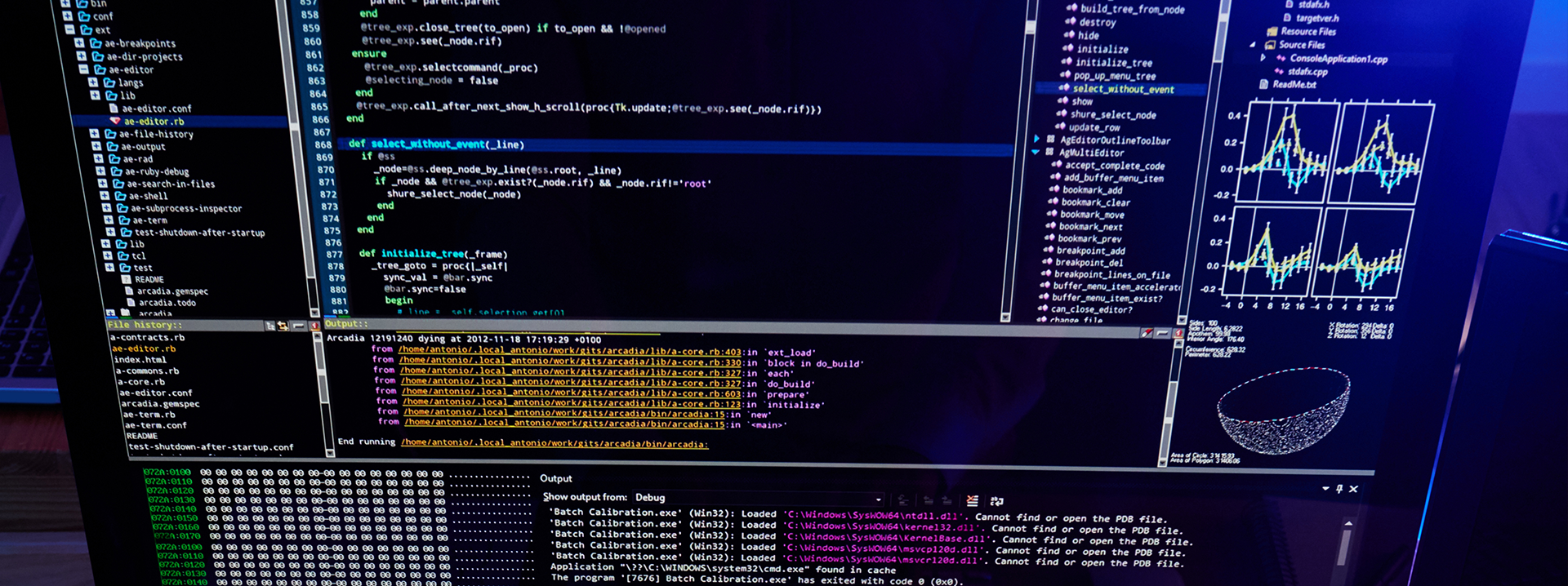Click line number 868 in editor gutter
The width and height of the screenshot is (1568, 586).
click(323, 144)
